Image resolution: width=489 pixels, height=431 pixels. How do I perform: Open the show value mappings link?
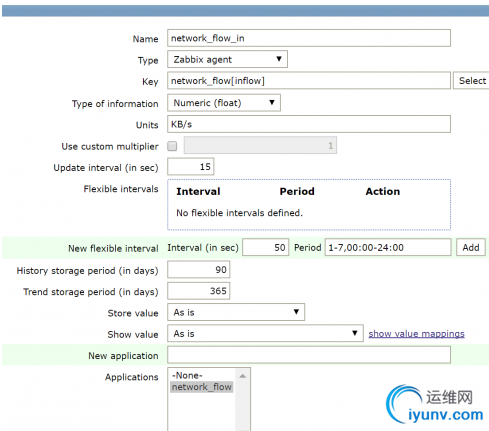416,334
